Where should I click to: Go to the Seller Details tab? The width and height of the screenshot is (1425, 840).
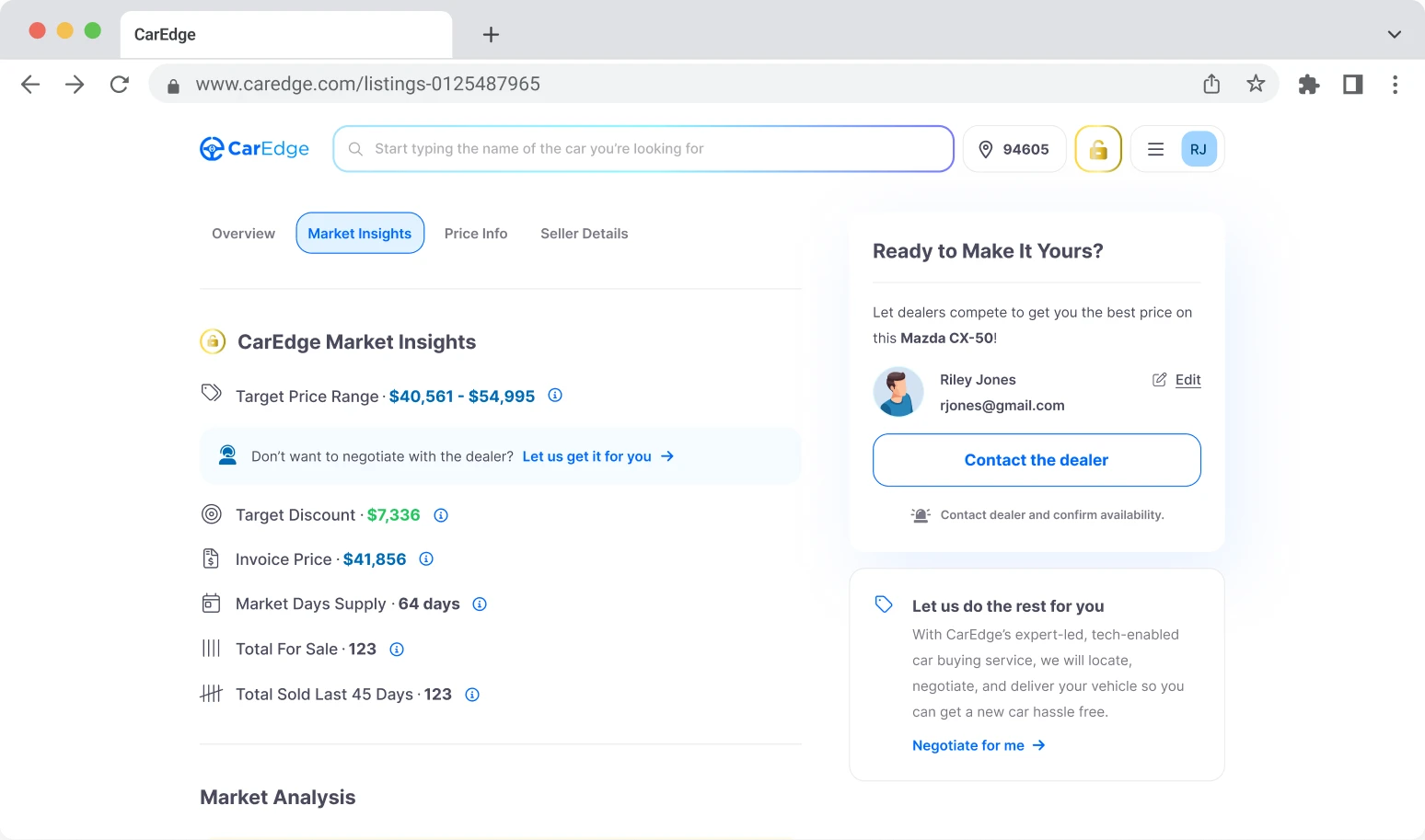(585, 234)
